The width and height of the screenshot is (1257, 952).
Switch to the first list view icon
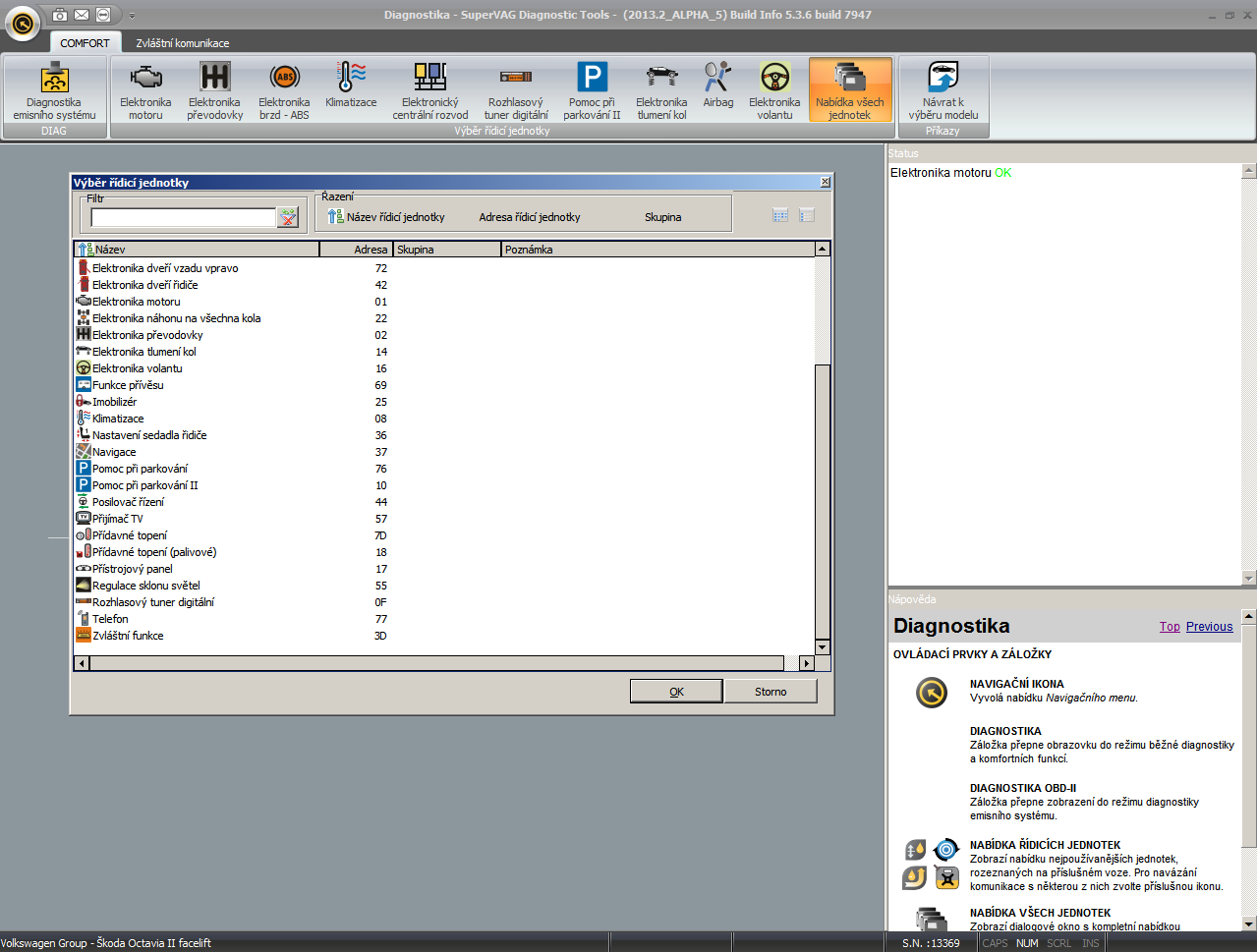click(780, 215)
